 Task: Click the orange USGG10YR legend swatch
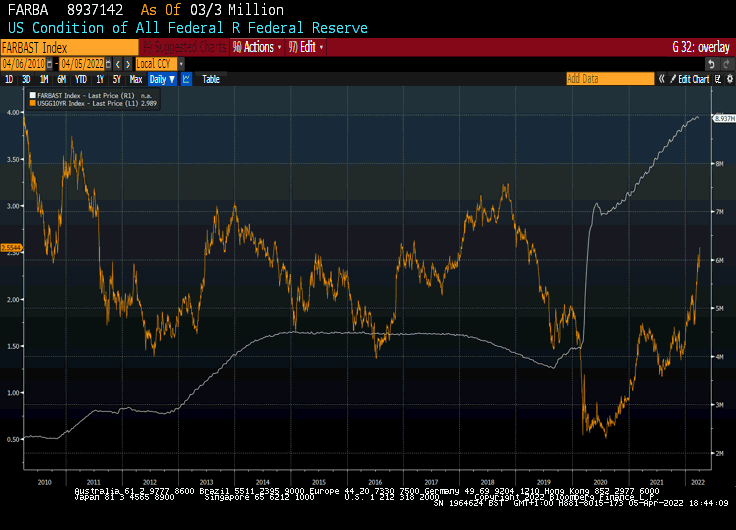pos(32,101)
